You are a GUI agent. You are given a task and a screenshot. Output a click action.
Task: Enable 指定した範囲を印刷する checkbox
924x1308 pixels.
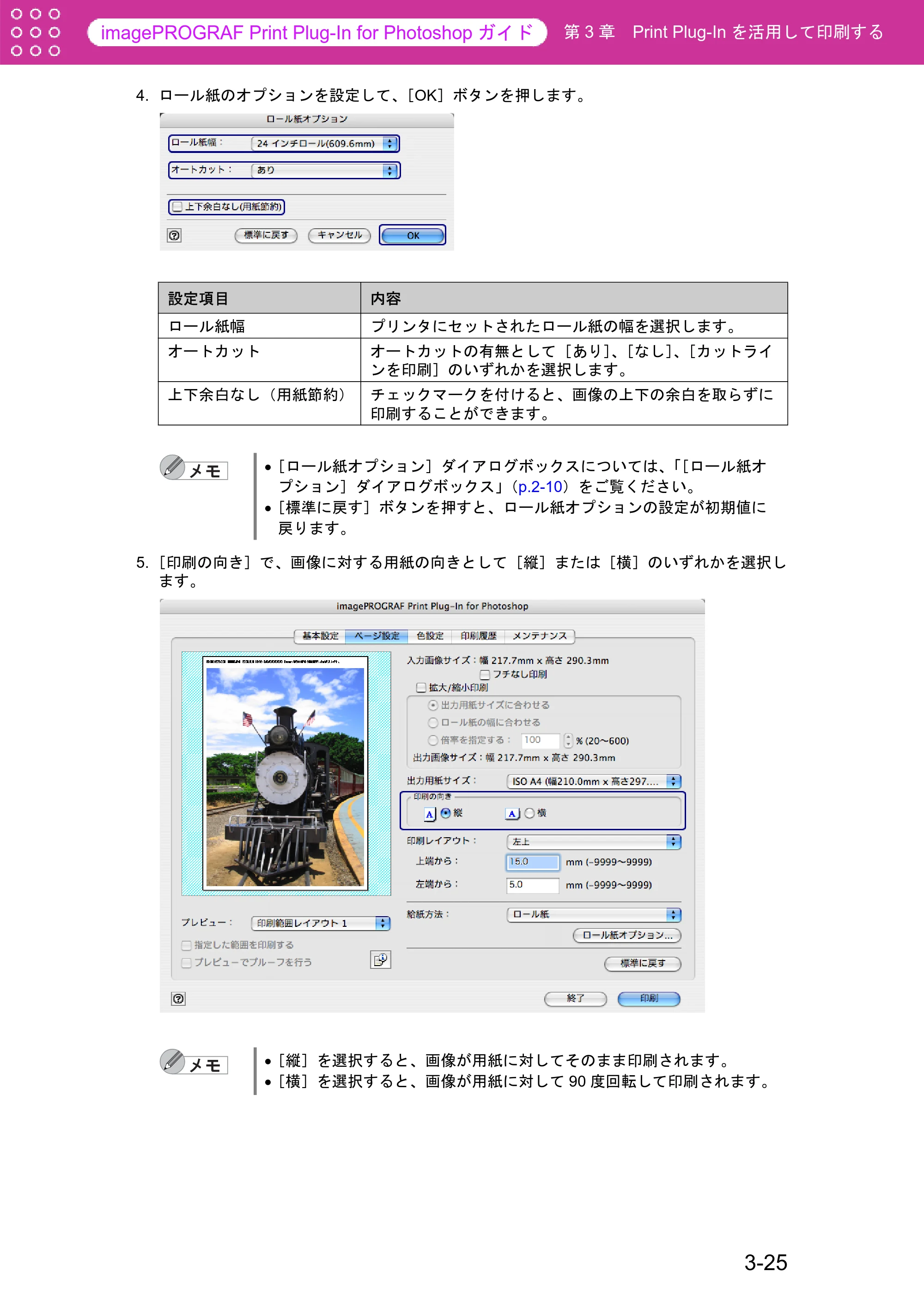click(x=186, y=945)
